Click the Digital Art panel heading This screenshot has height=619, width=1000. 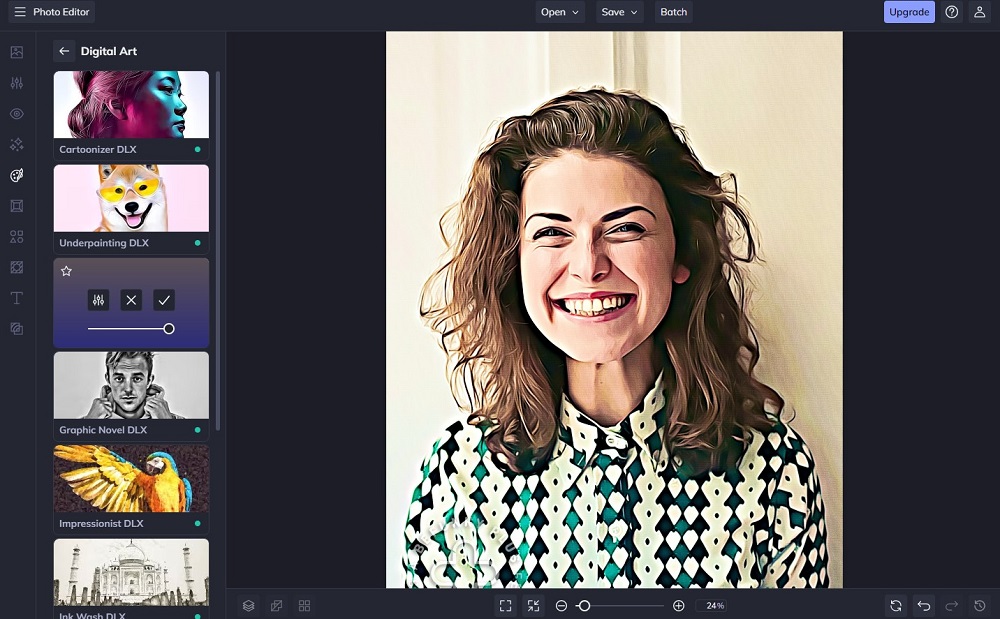[108, 51]
